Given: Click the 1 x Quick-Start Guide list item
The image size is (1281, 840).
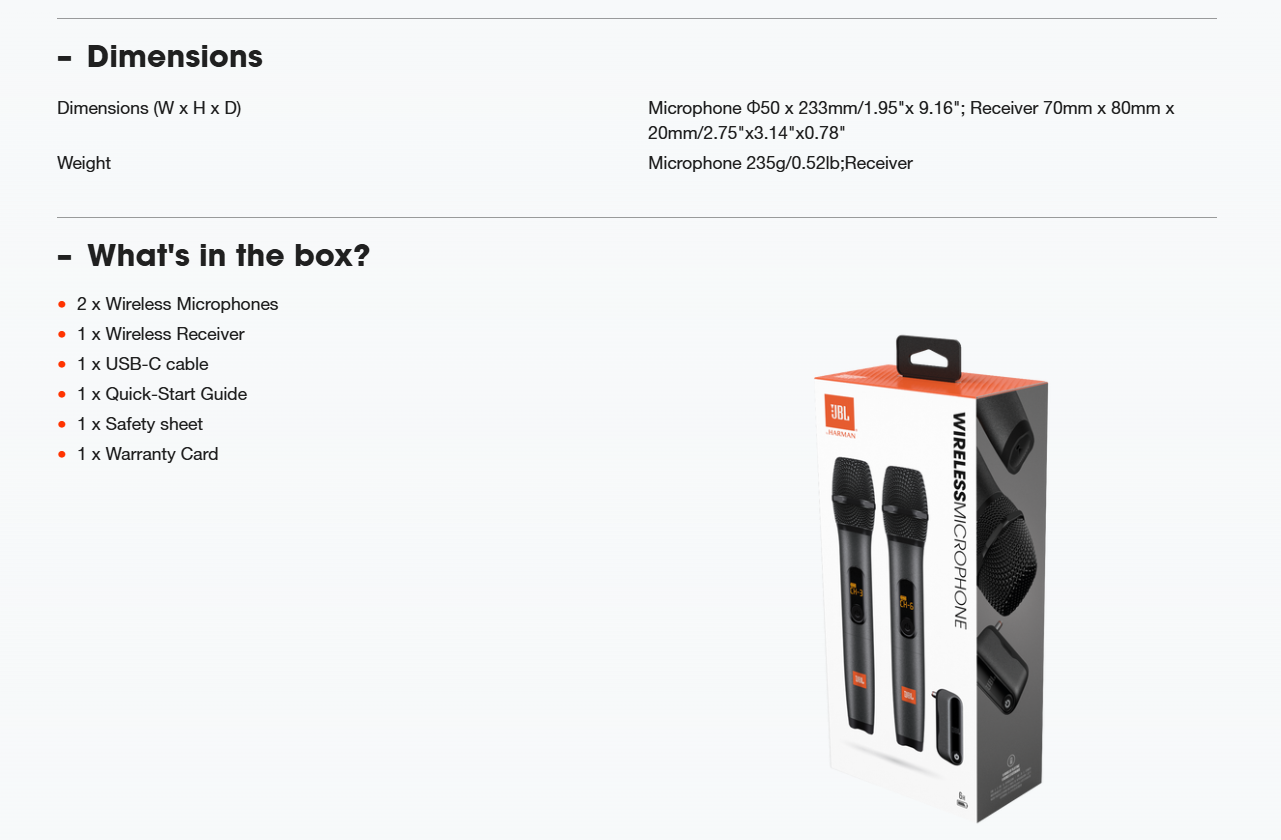Looking at the screenshot, I should coord(162,394).
